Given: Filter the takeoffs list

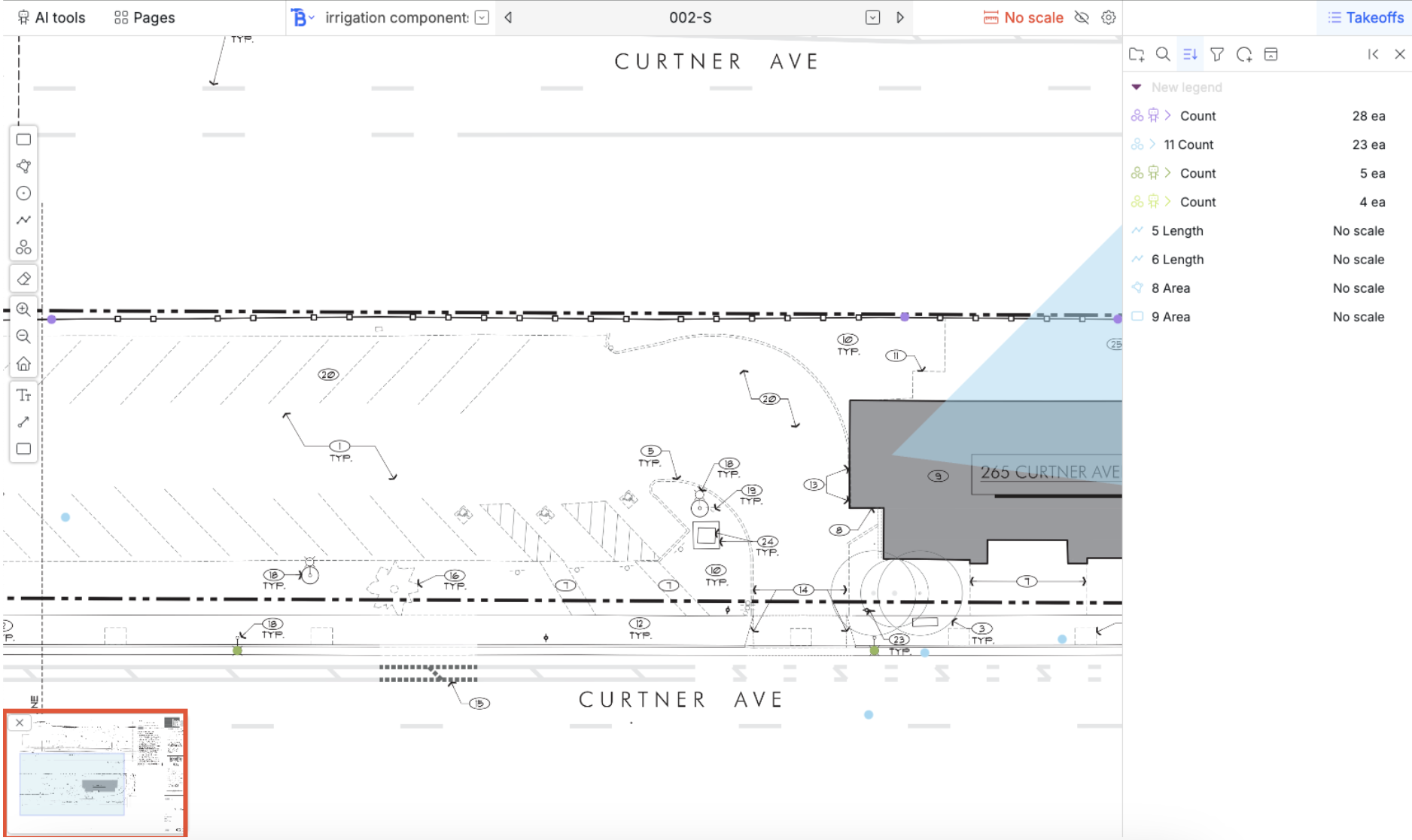Looking at the screenshot, I should click(1217, 54).
